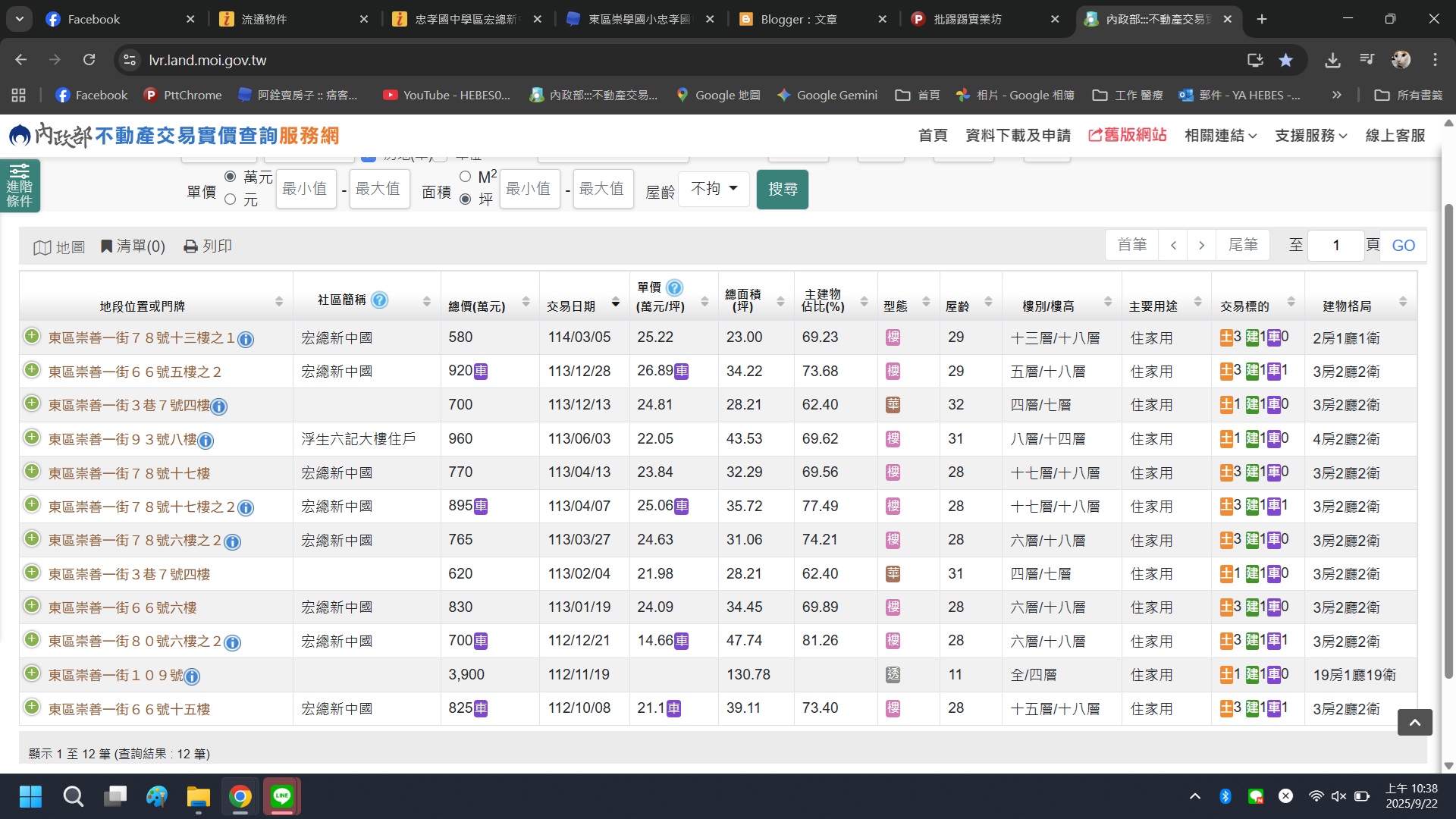
Task: Open the 進階條件 advanced filter panel
Action: 20,186
